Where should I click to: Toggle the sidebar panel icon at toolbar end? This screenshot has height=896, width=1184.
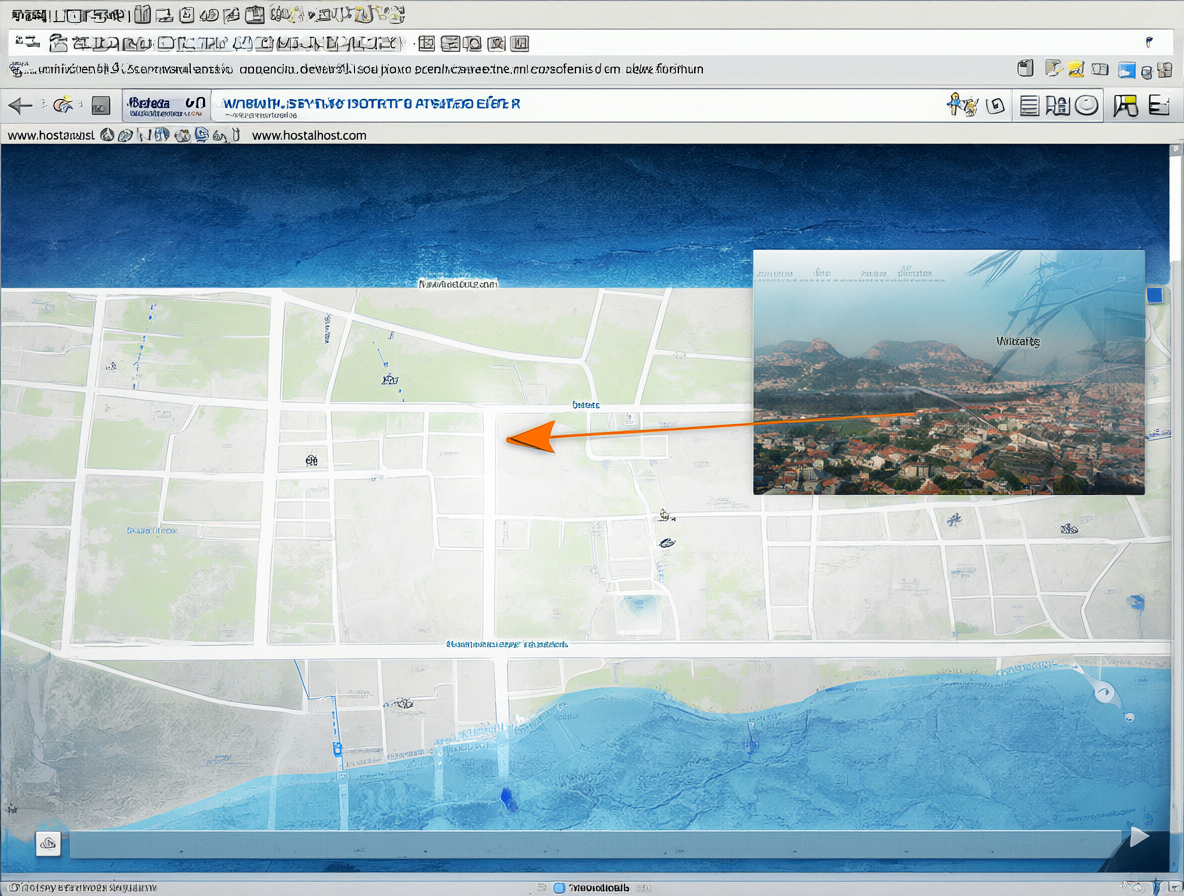coord(1158,106)
